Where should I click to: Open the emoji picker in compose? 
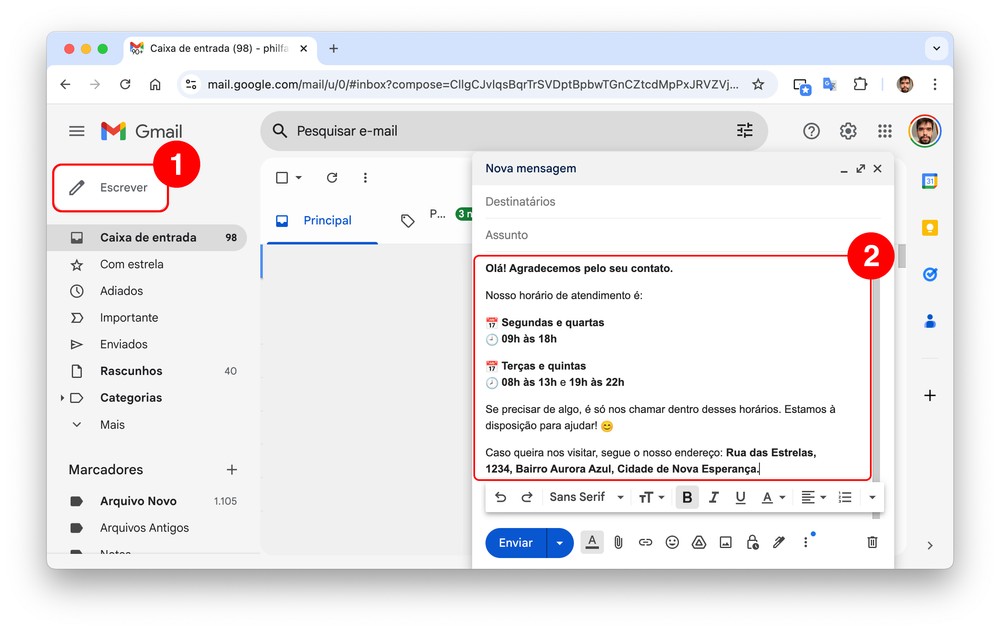pyautogui.click(x=672, y=542)
